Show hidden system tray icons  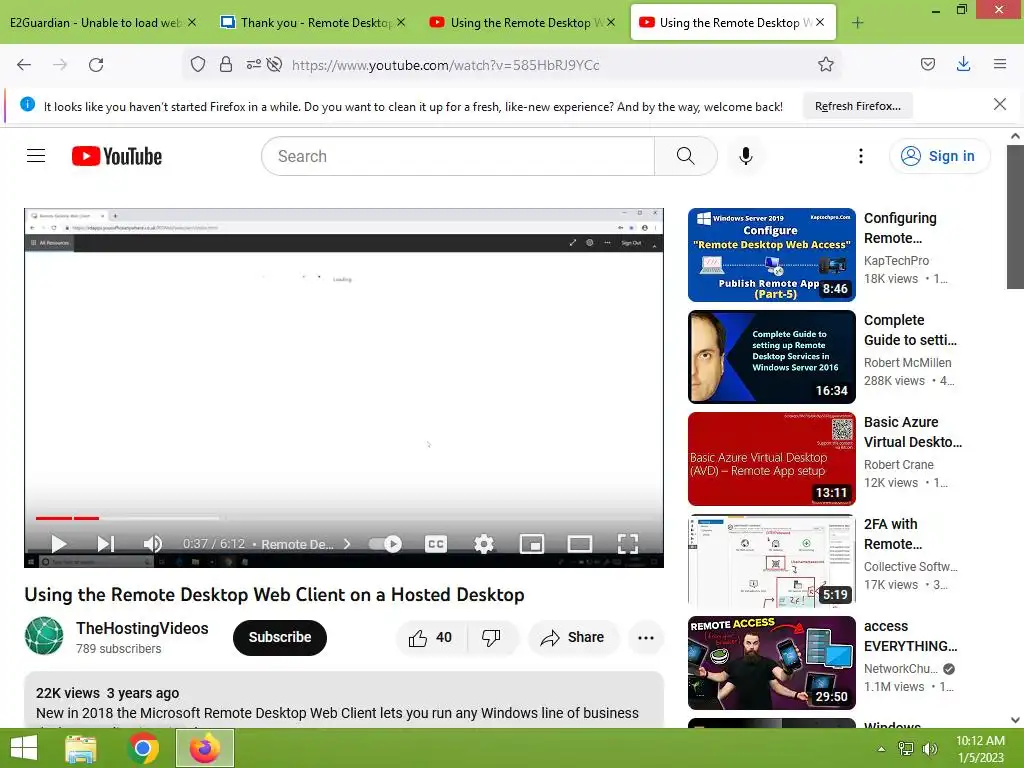click(881, 749)
